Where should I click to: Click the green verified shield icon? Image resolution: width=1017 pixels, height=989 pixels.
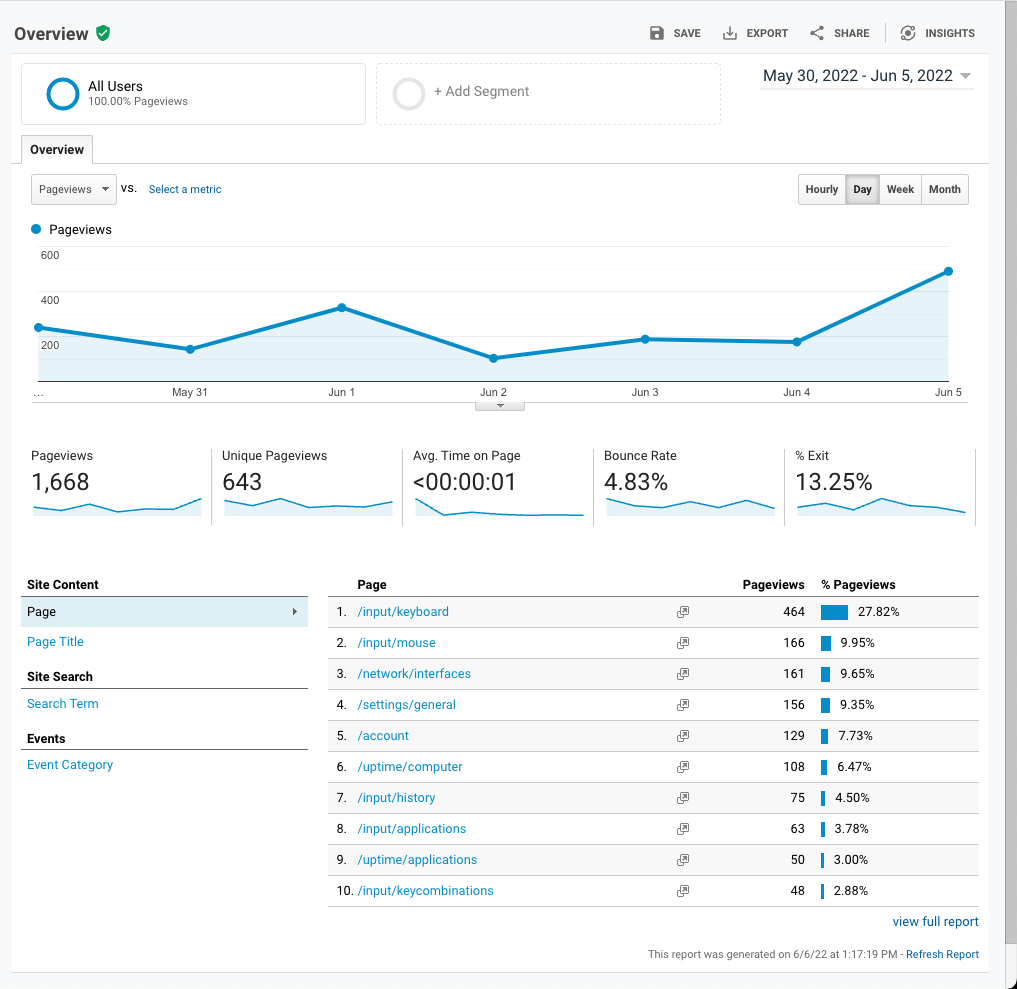[103, 33]
